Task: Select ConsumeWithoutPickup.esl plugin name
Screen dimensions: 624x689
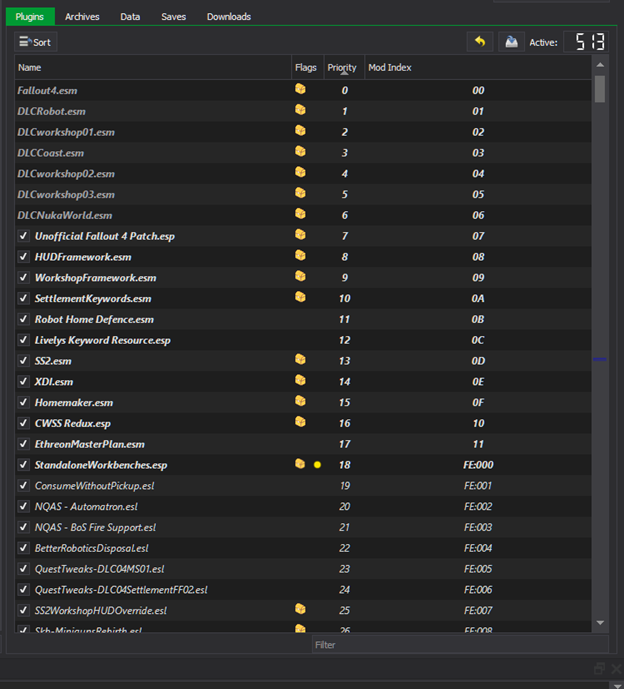Action: [94, 486]
